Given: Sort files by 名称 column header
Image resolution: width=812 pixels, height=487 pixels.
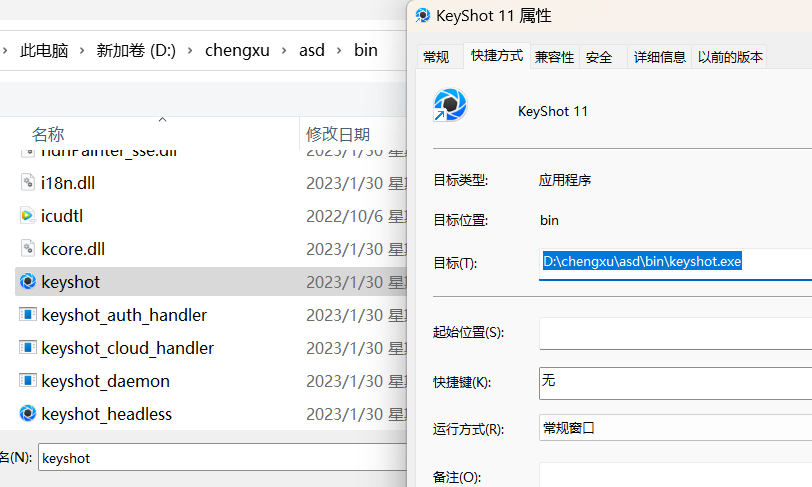Looking at the screenshot, I should click(48, 134).
